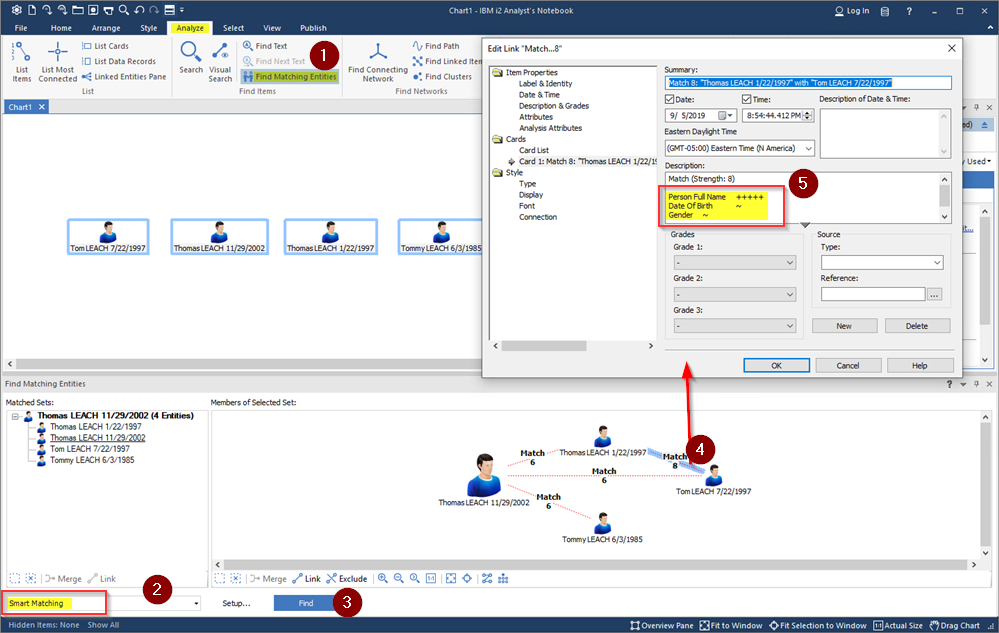Click the Zoom In magnifier in the members toolbar

pyautogui.click(x=384, y=578)
